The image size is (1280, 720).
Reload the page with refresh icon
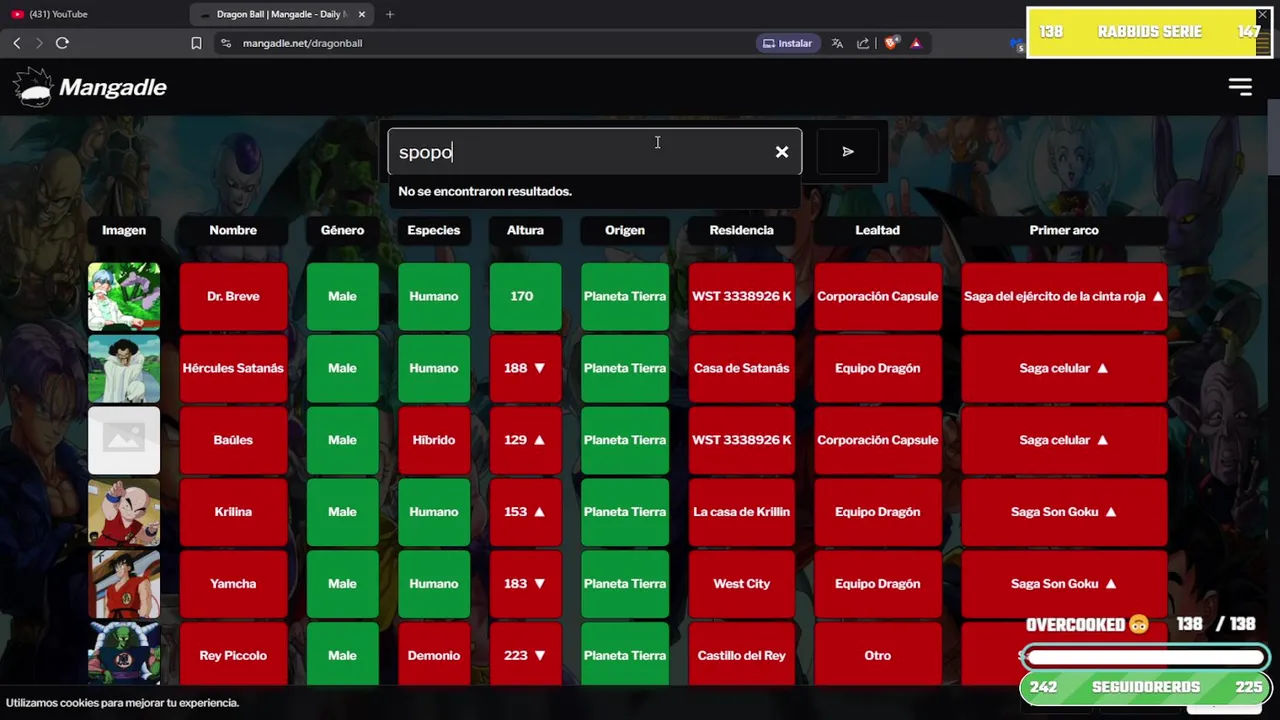(62, 43)
